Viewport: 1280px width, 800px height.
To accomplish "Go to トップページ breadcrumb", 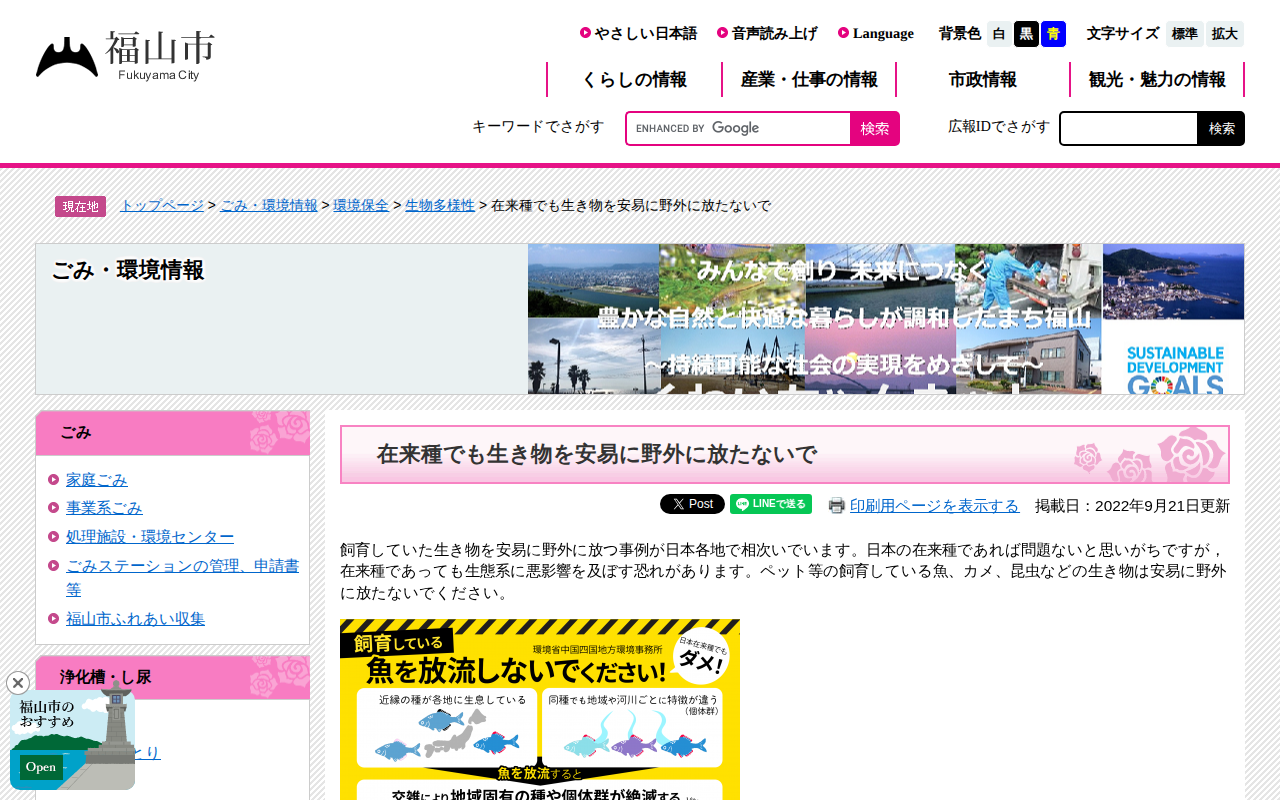I will pyautogui.click(x=162, y=205).
